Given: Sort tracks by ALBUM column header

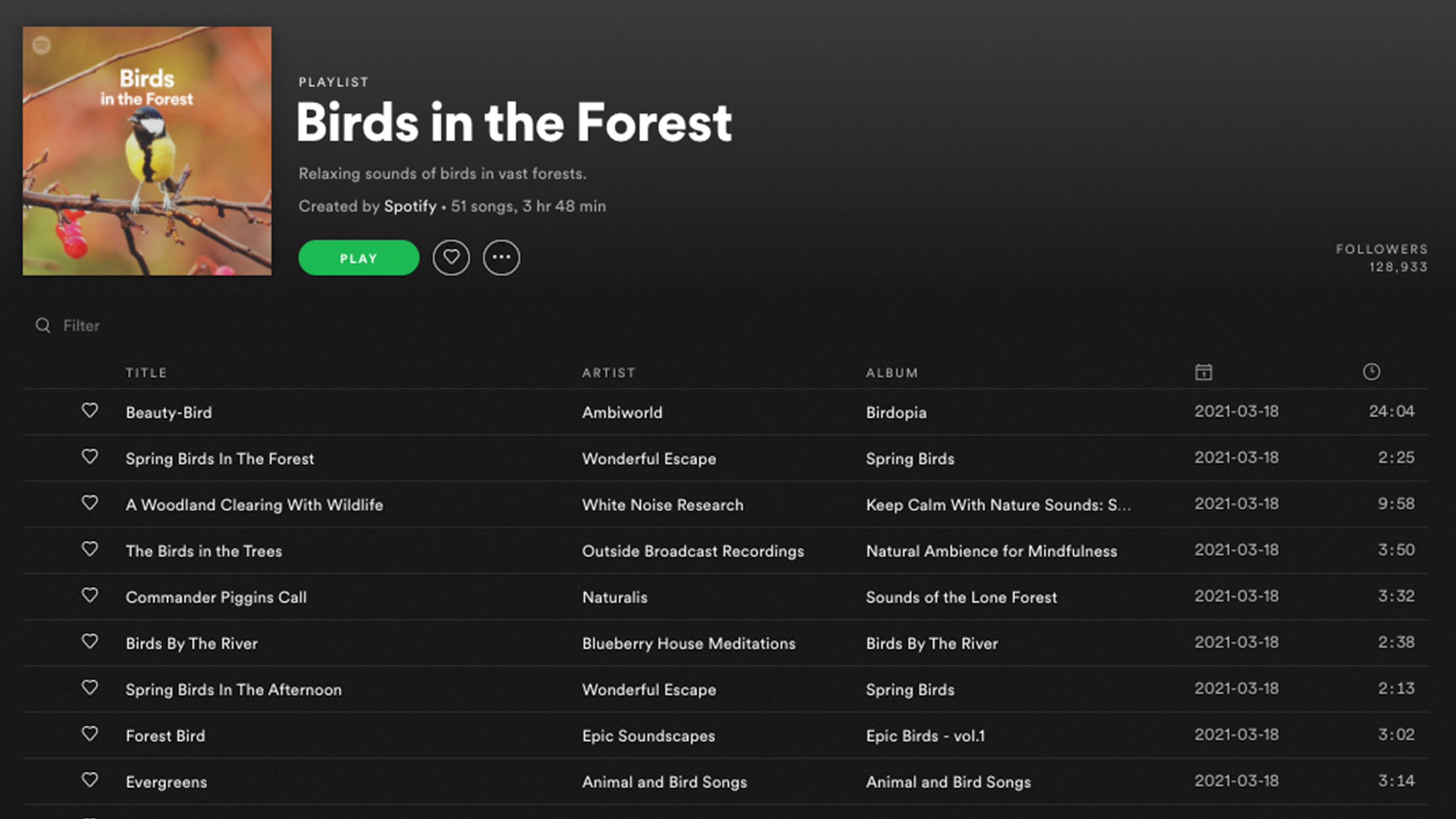Looking at the screenshot, I should 892,373.
